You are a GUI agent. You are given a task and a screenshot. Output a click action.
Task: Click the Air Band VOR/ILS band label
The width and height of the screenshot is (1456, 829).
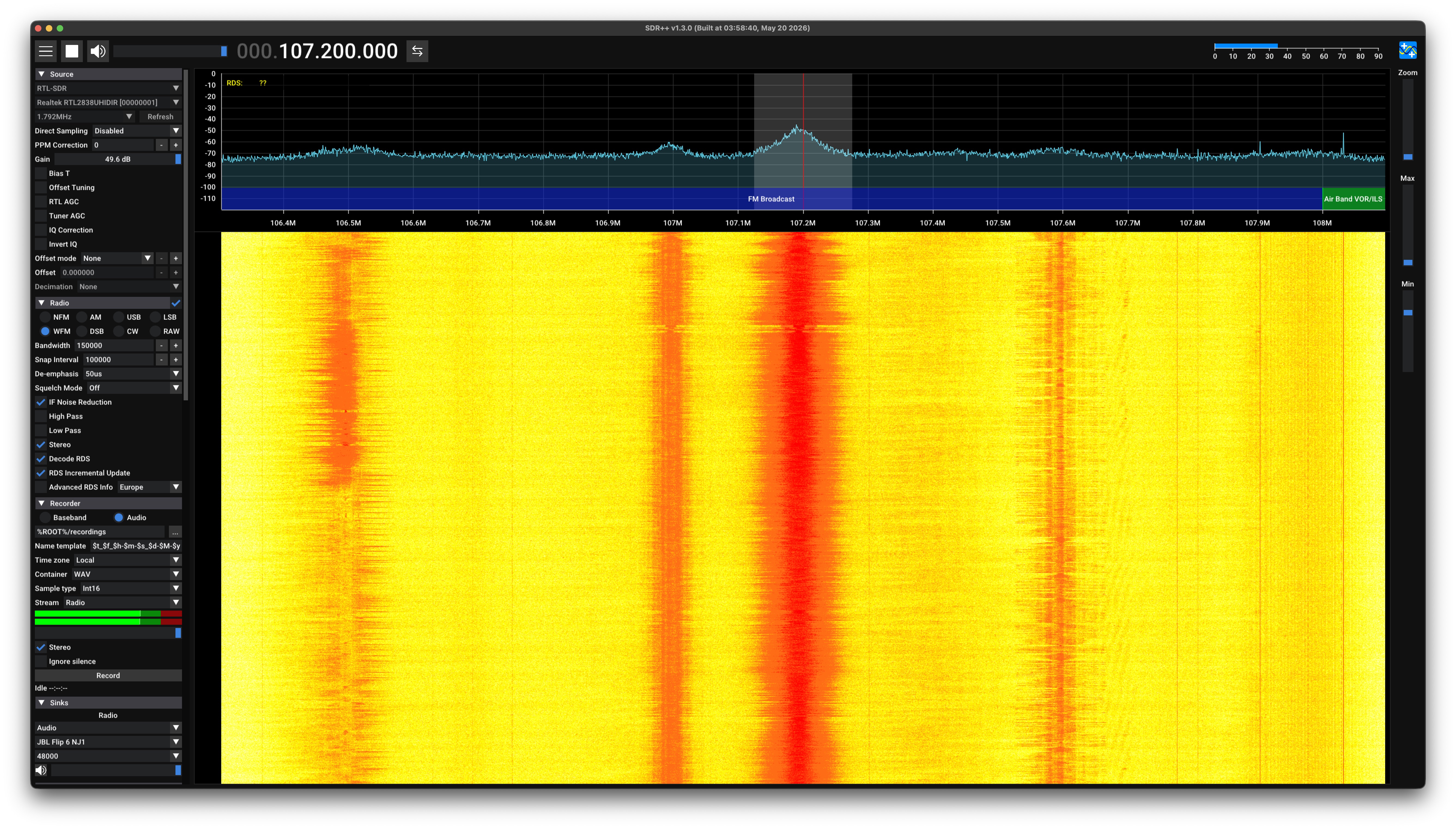point(1353,199)
